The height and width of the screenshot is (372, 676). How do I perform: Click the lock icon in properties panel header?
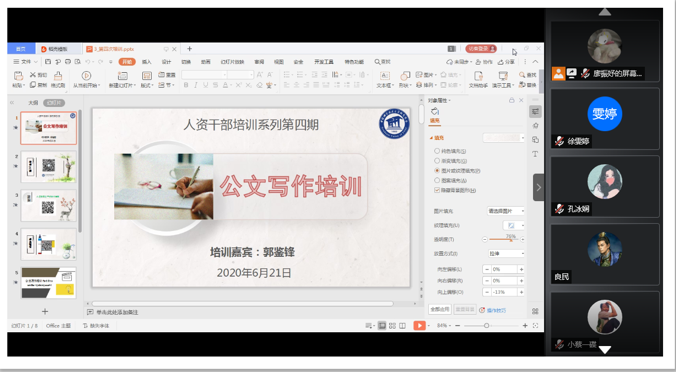click(x=512, y=100)
